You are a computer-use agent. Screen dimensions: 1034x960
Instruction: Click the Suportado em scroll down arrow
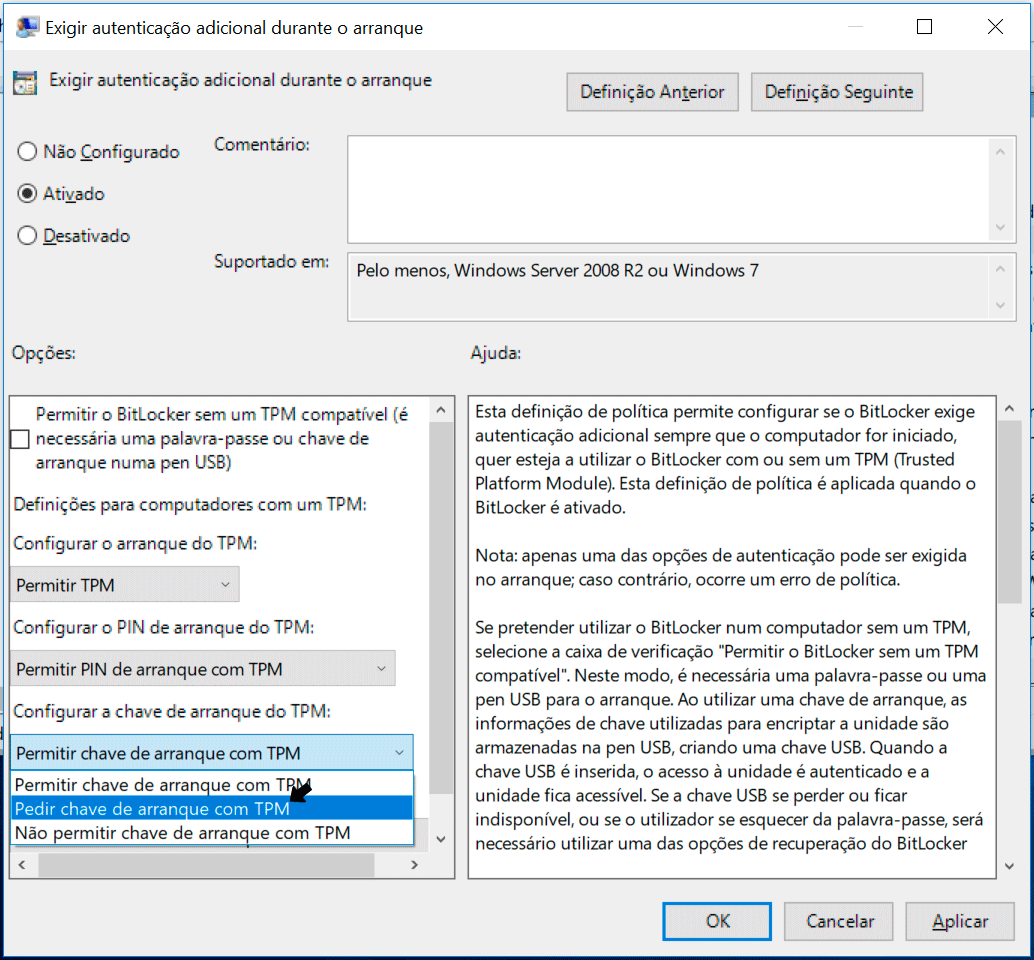pos(1000,305)
